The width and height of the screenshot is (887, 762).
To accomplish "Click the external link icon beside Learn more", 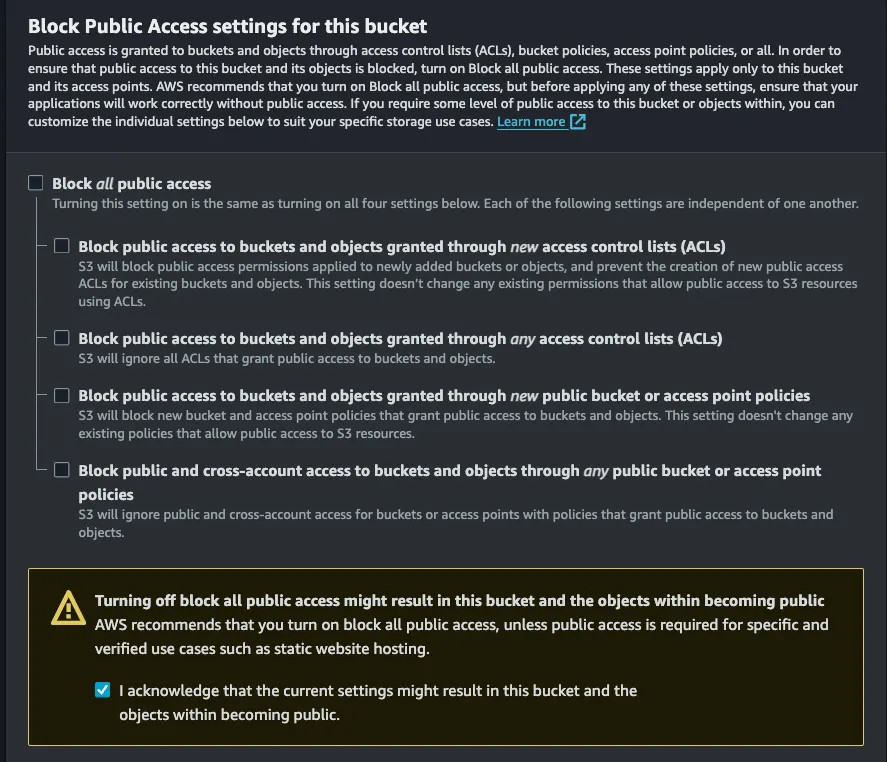I will pyautogui.click(x=578, y=121).
